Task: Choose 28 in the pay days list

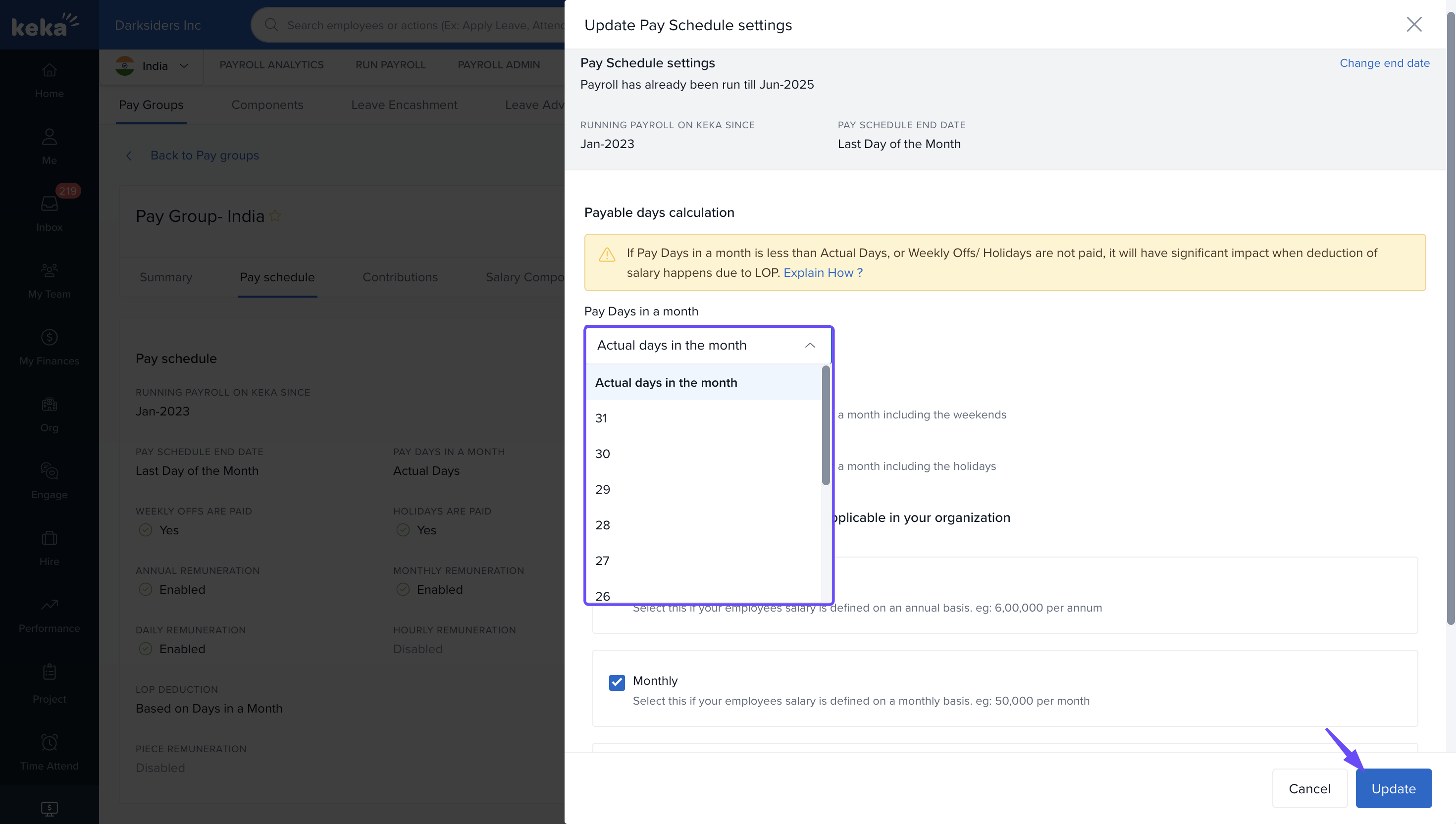Action: click(603, 525)
